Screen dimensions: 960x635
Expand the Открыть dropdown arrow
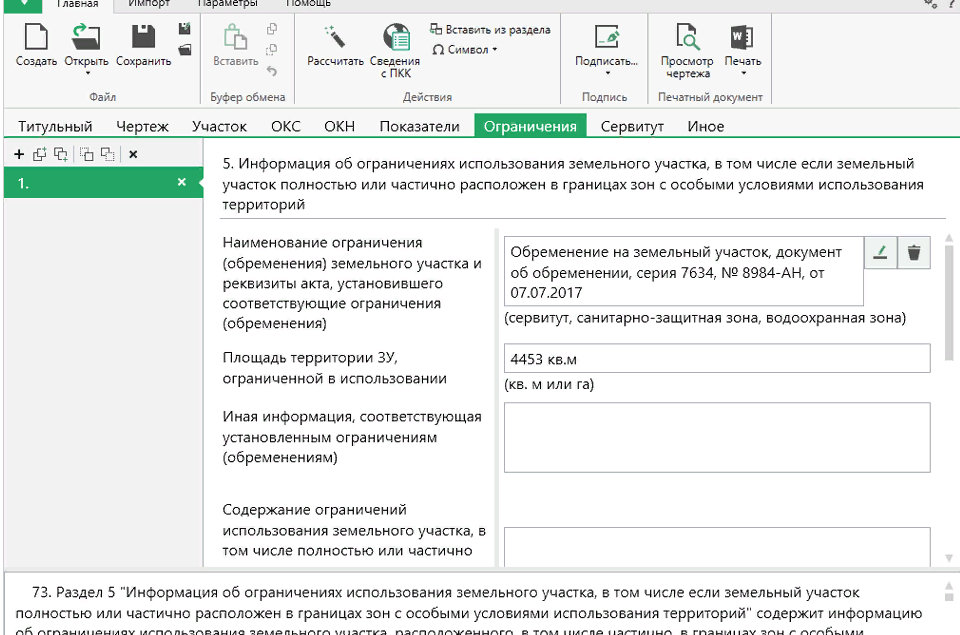click(x=87, y=74)
